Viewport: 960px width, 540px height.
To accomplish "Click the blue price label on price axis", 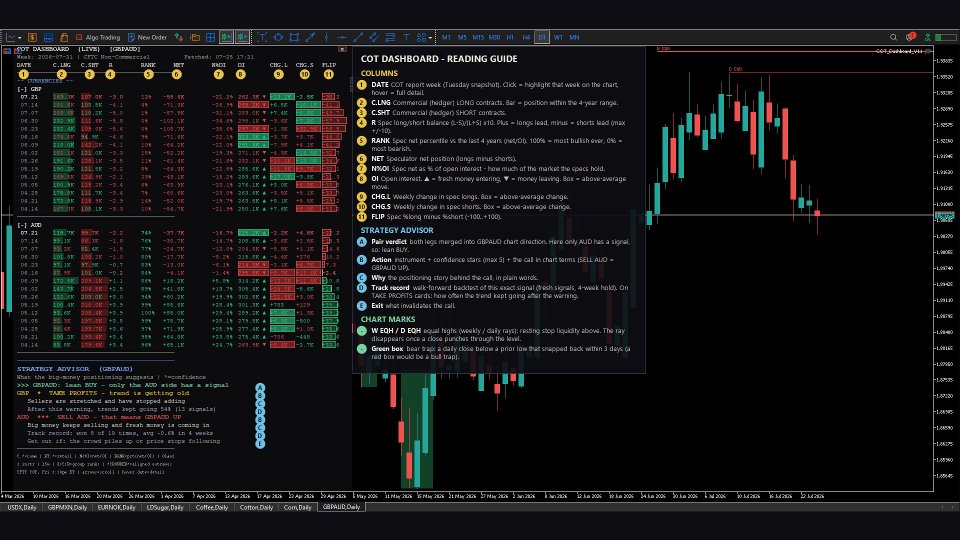I will pyautogui.click(x=945, y=216).
